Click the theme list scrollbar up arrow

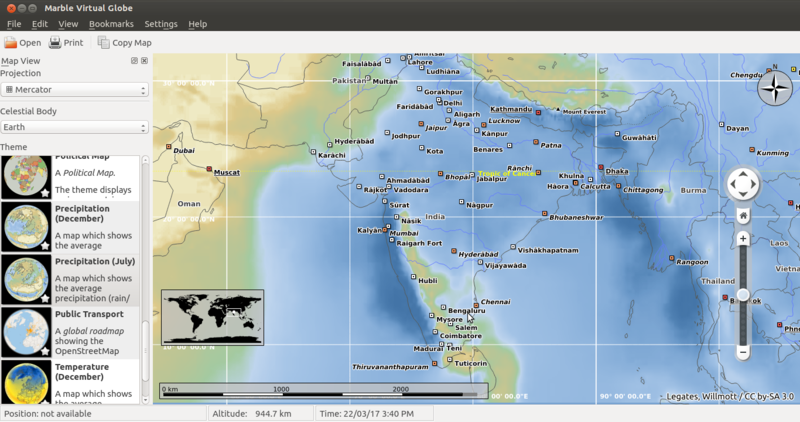point(145,160)
